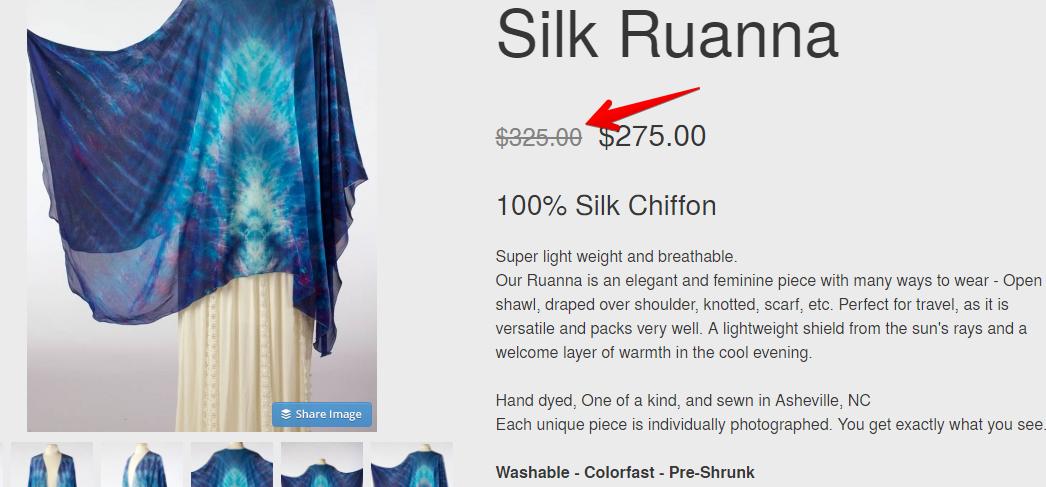Click the 'Each unique piece is individually photographed' sentence
Image resolution: width=1046 pixels, height=487 pixels.
point(770,425)
